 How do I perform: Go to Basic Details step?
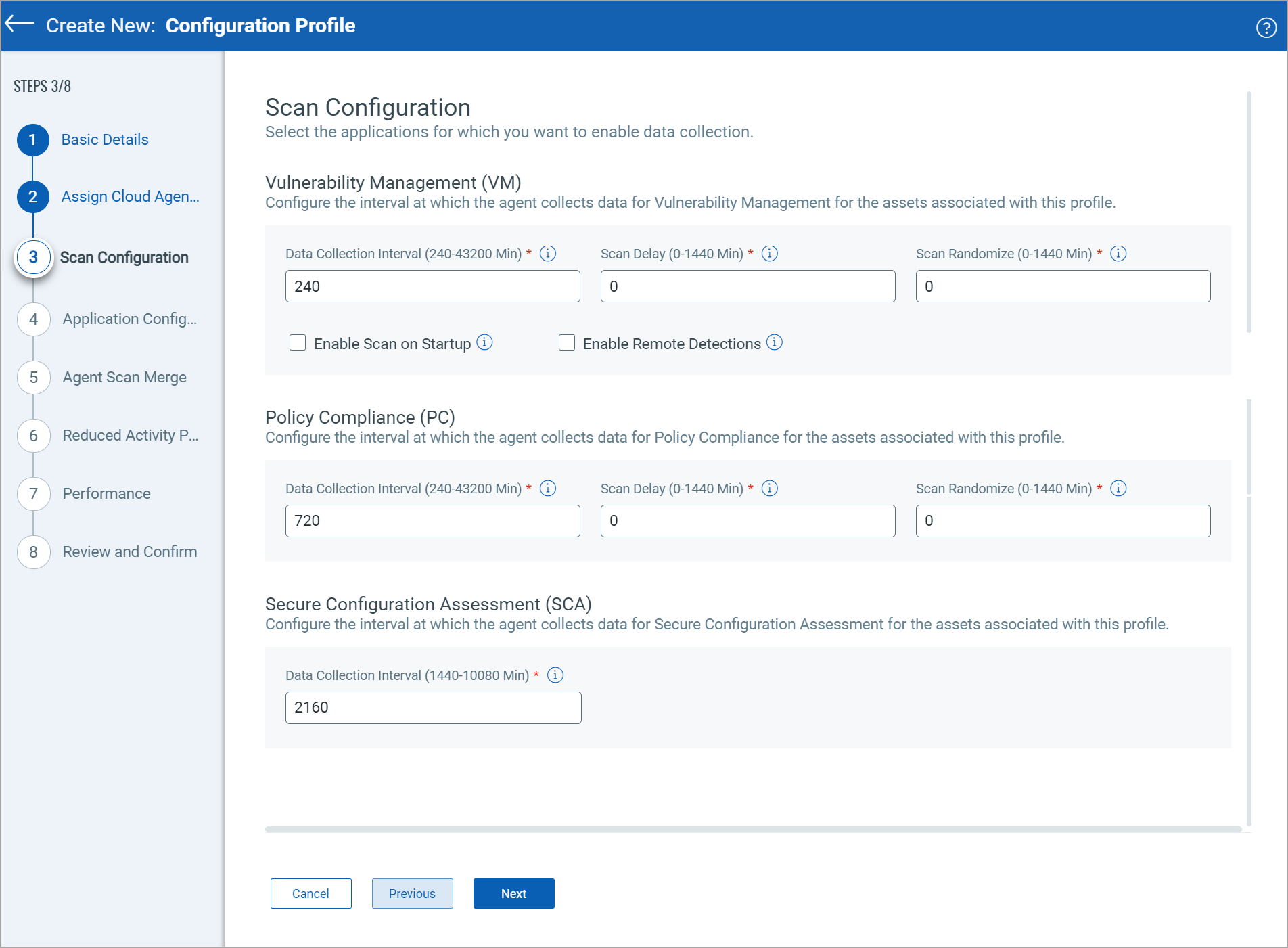tap(105, 139)
